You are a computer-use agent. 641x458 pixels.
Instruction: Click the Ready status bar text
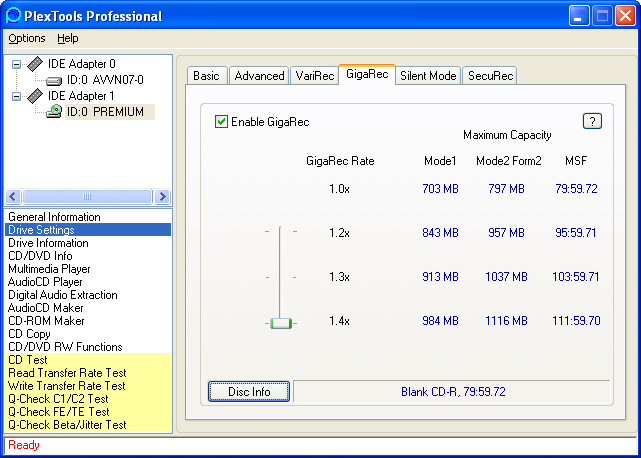click(24, 445)
